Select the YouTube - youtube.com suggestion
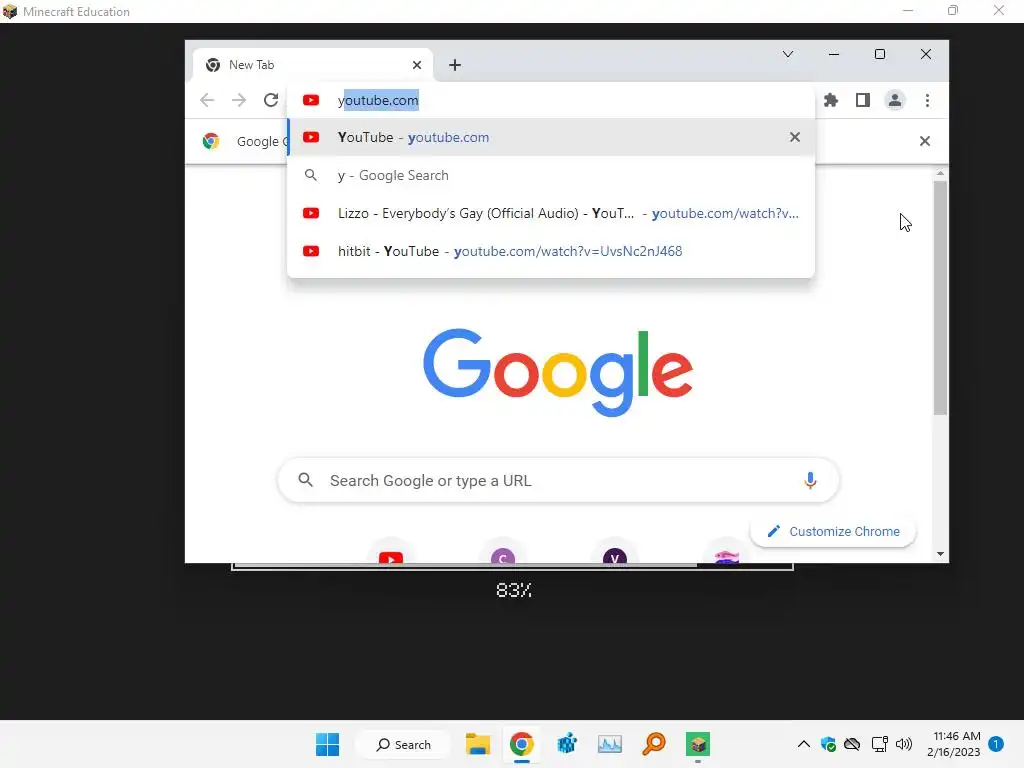Screen dimensions: 1024x768 [551, 137]
